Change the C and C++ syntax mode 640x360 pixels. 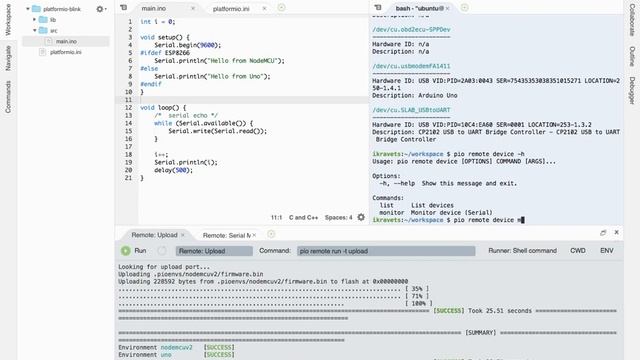303,218
